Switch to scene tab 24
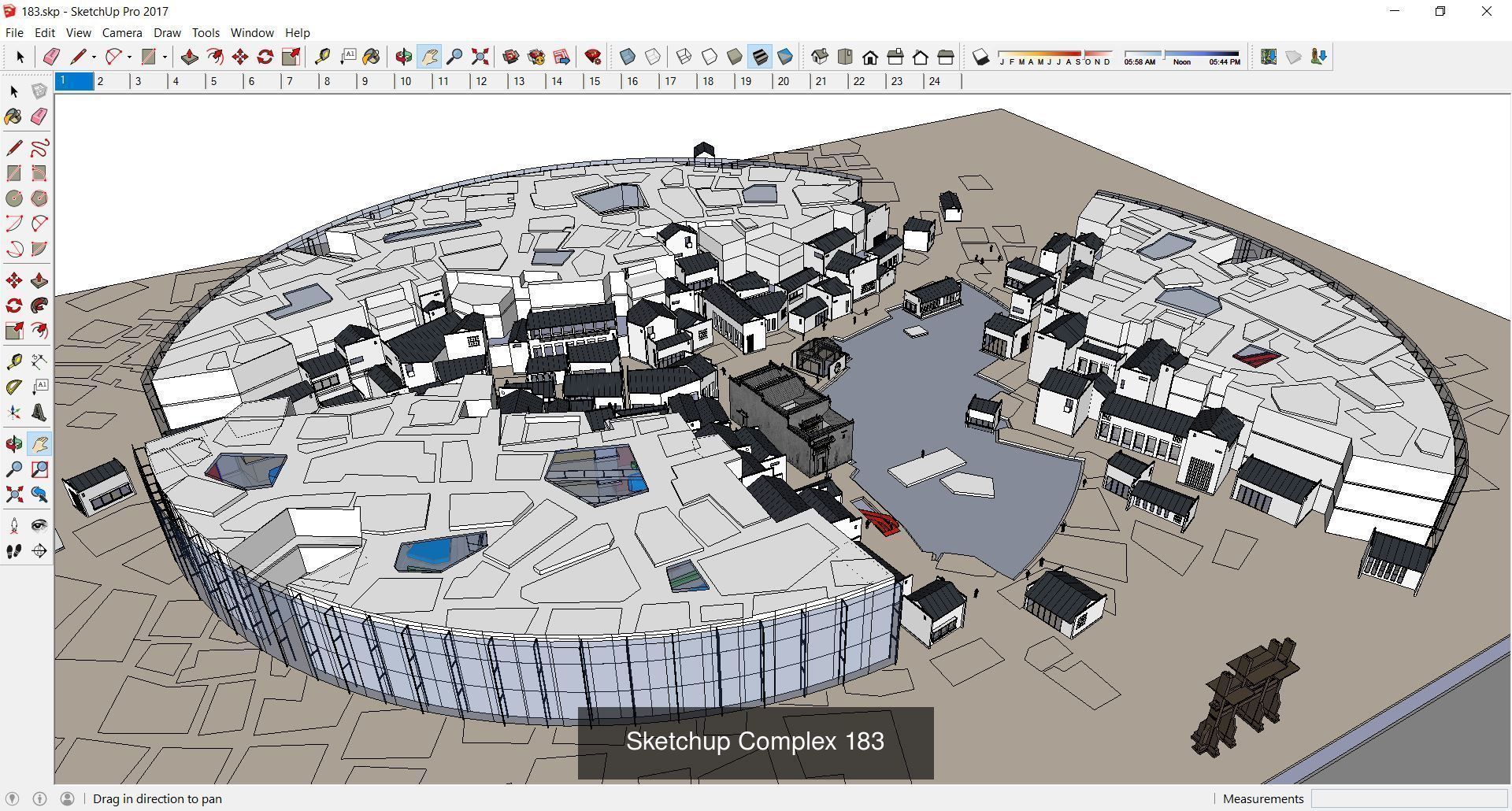The height and width of the screenshot is (811, 1512). 935,81
